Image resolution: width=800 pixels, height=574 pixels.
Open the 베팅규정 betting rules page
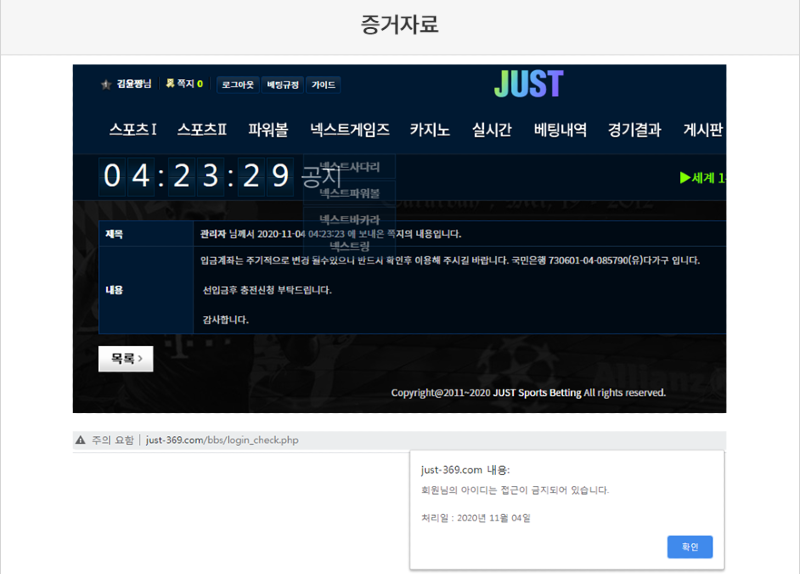coord(282,85)
